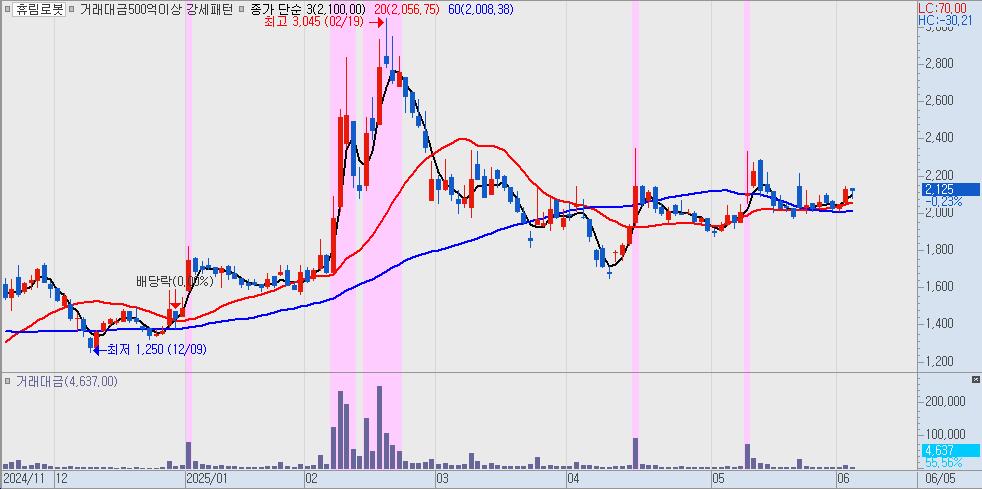This screenshot has height=489, width=982.
Task: Click the 거래대금(4,637,00) volume panel title
Action: (x=67, y=381)
